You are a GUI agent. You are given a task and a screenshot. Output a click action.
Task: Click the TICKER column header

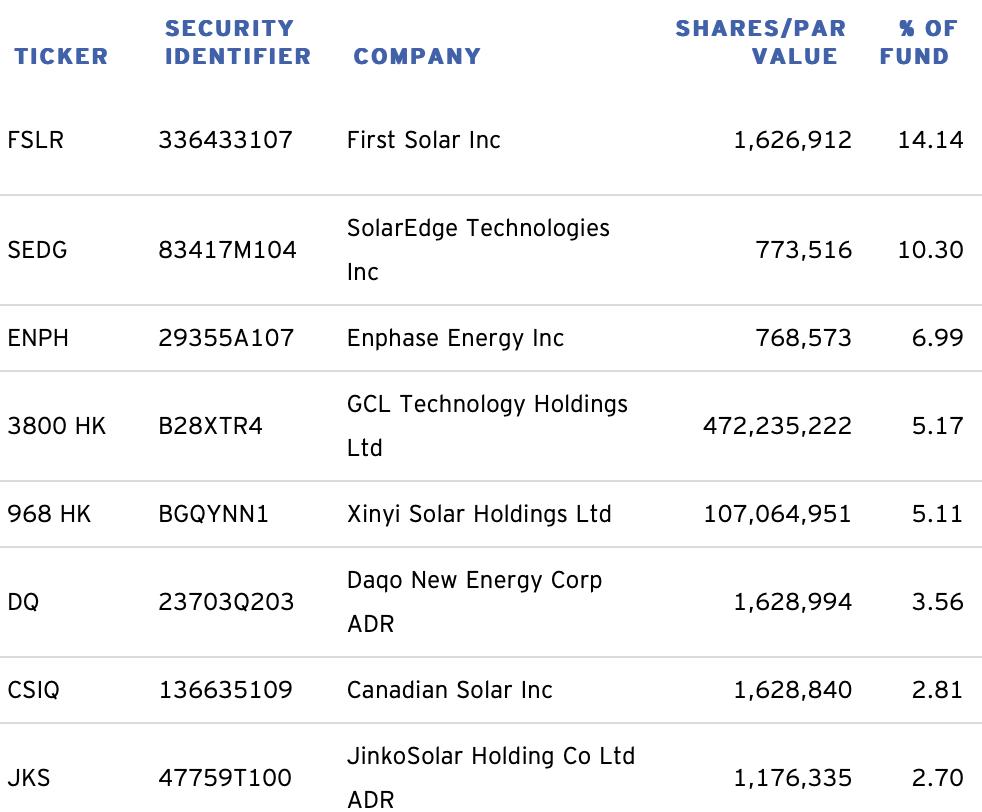pyautogui.click(x=61, y=56)
